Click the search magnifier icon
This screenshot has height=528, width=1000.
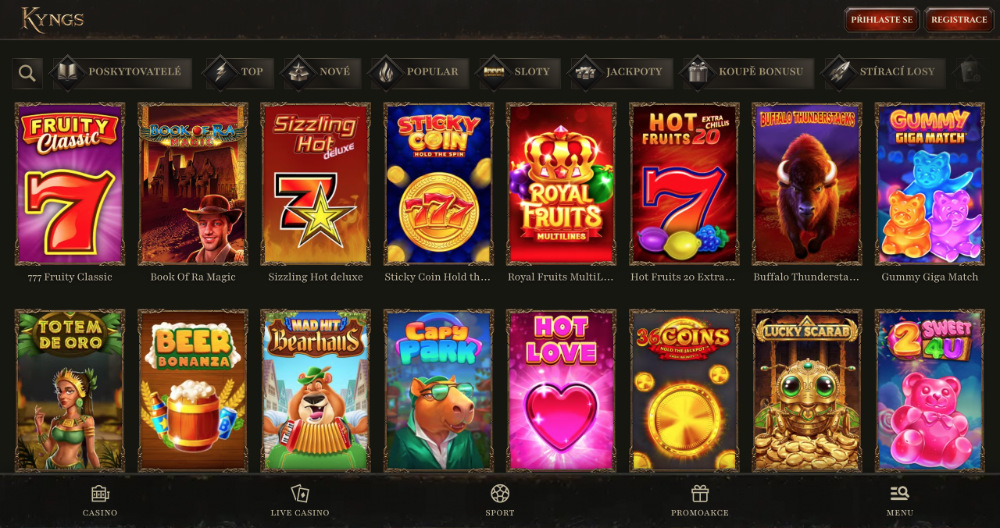pos(27,73)
